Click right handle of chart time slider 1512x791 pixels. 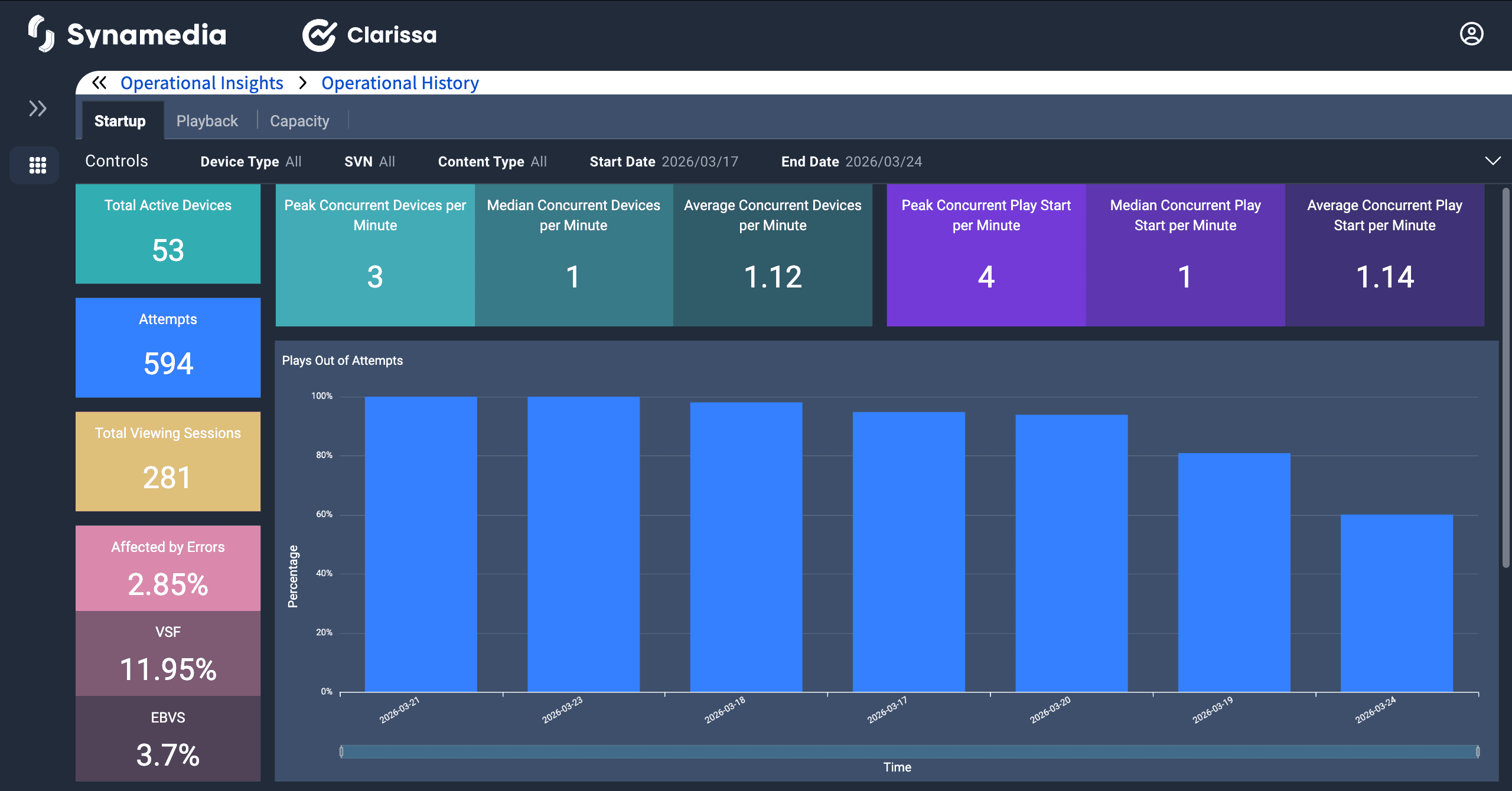1478,751
